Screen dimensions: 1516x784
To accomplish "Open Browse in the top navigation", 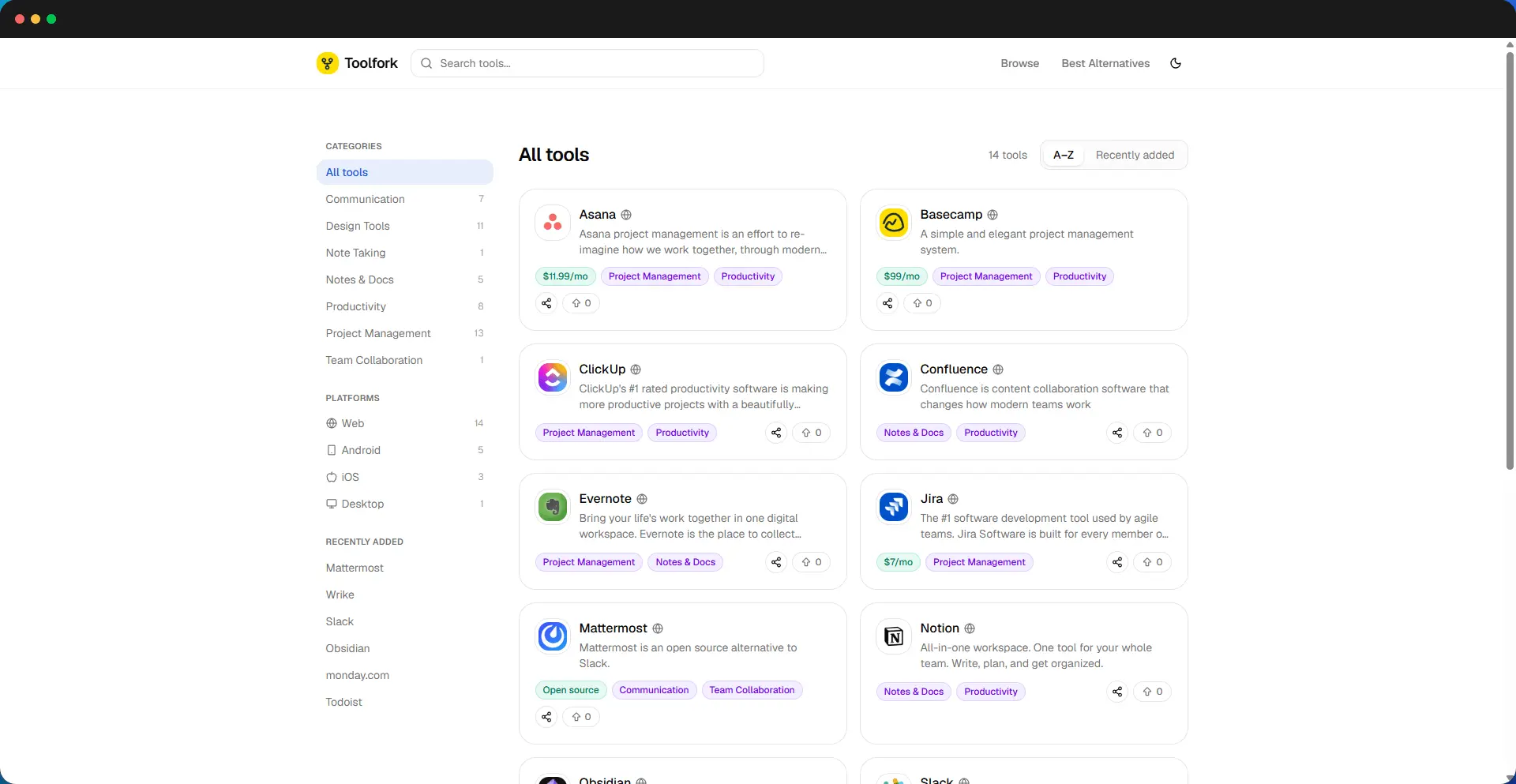I will point(1020,63).
